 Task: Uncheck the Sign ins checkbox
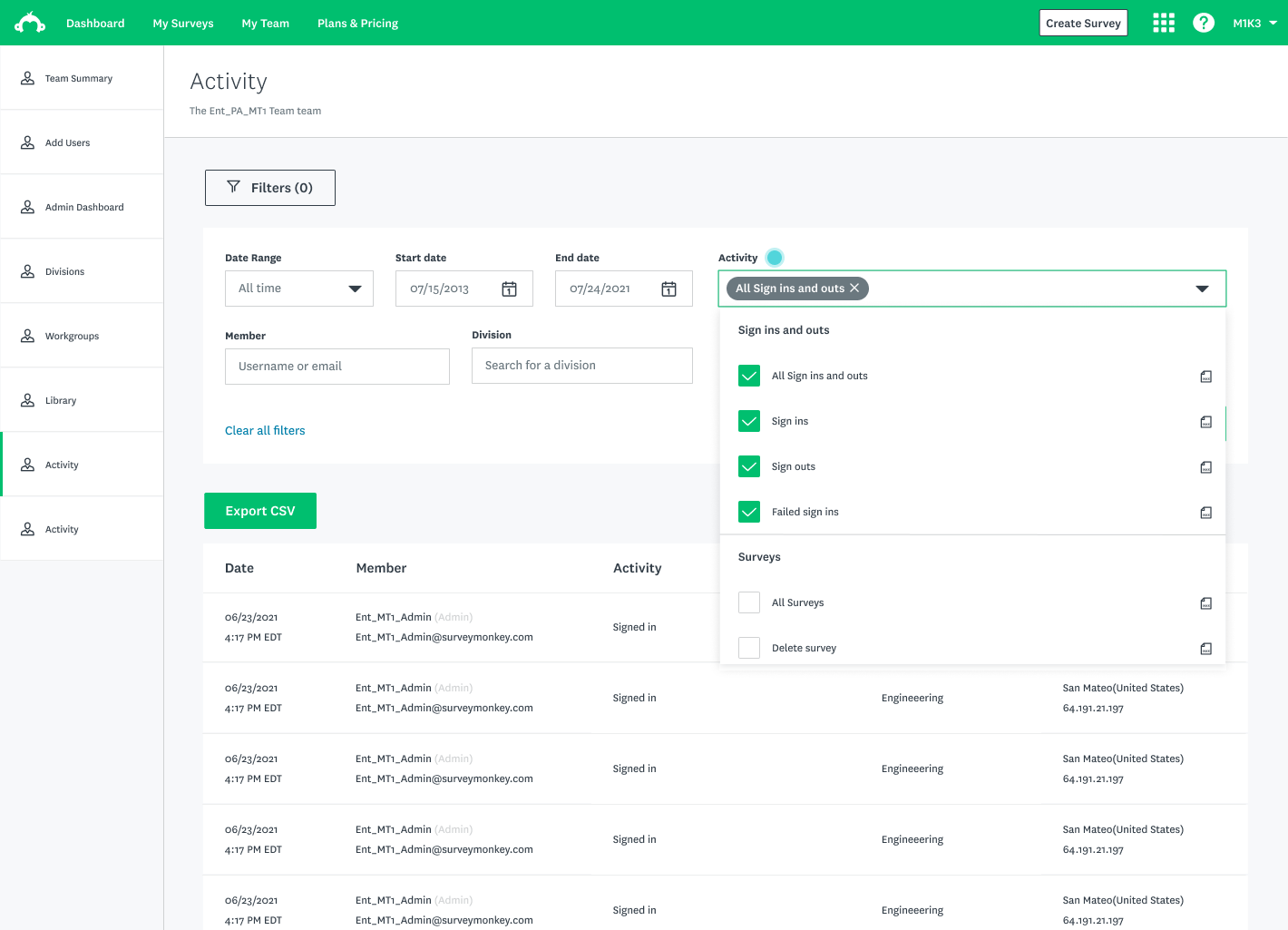click(749, 421)
